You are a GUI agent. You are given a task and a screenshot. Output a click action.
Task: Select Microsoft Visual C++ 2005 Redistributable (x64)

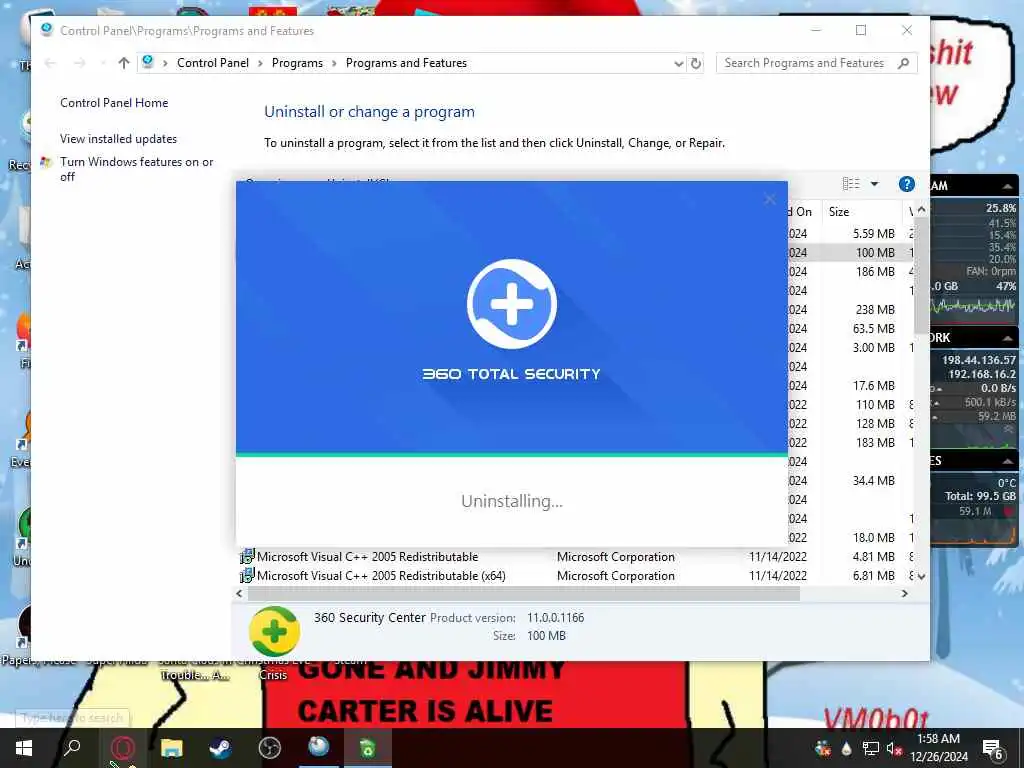[577, 576]
